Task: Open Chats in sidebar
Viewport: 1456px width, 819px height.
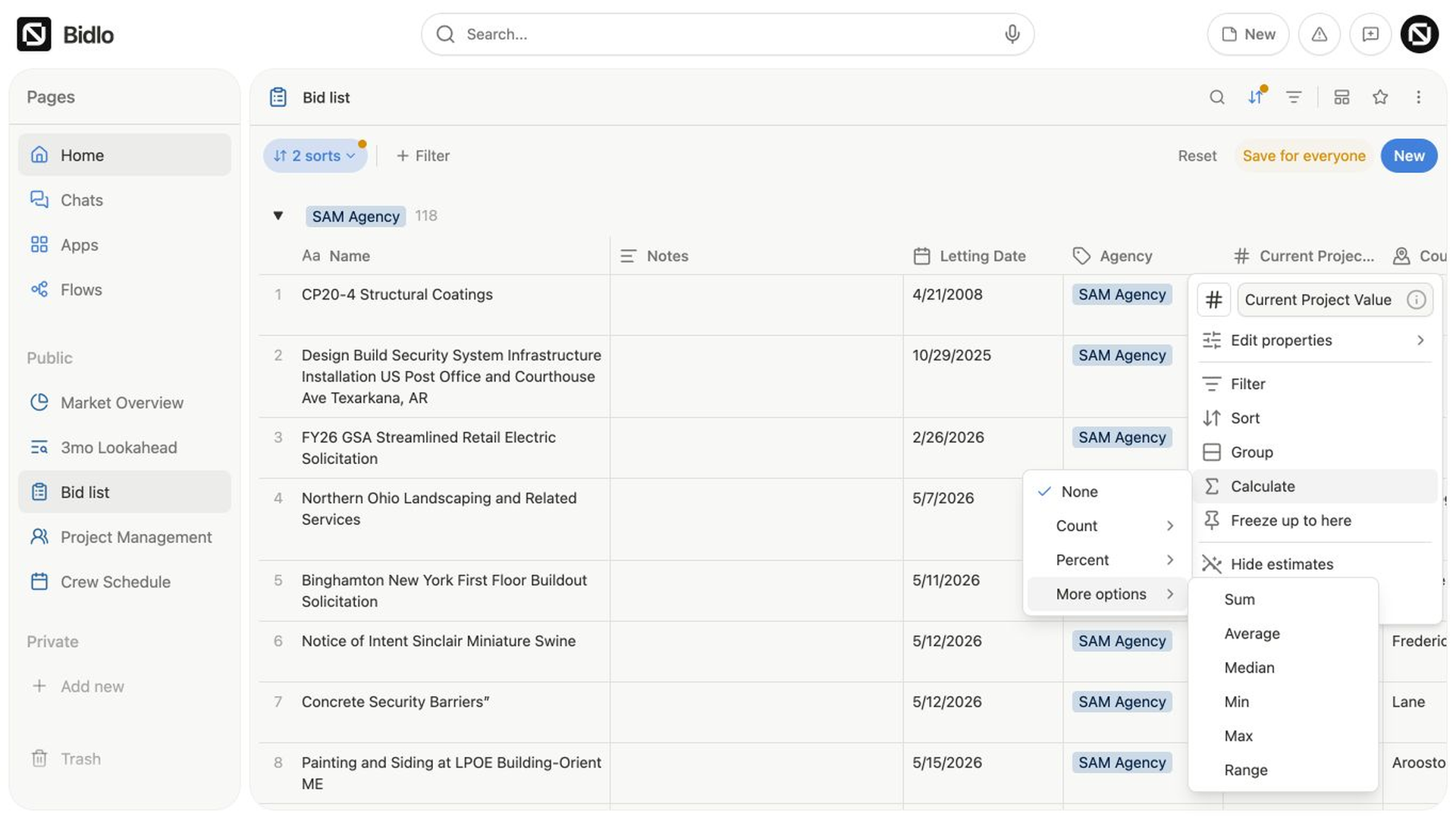Action: point(124,200)
